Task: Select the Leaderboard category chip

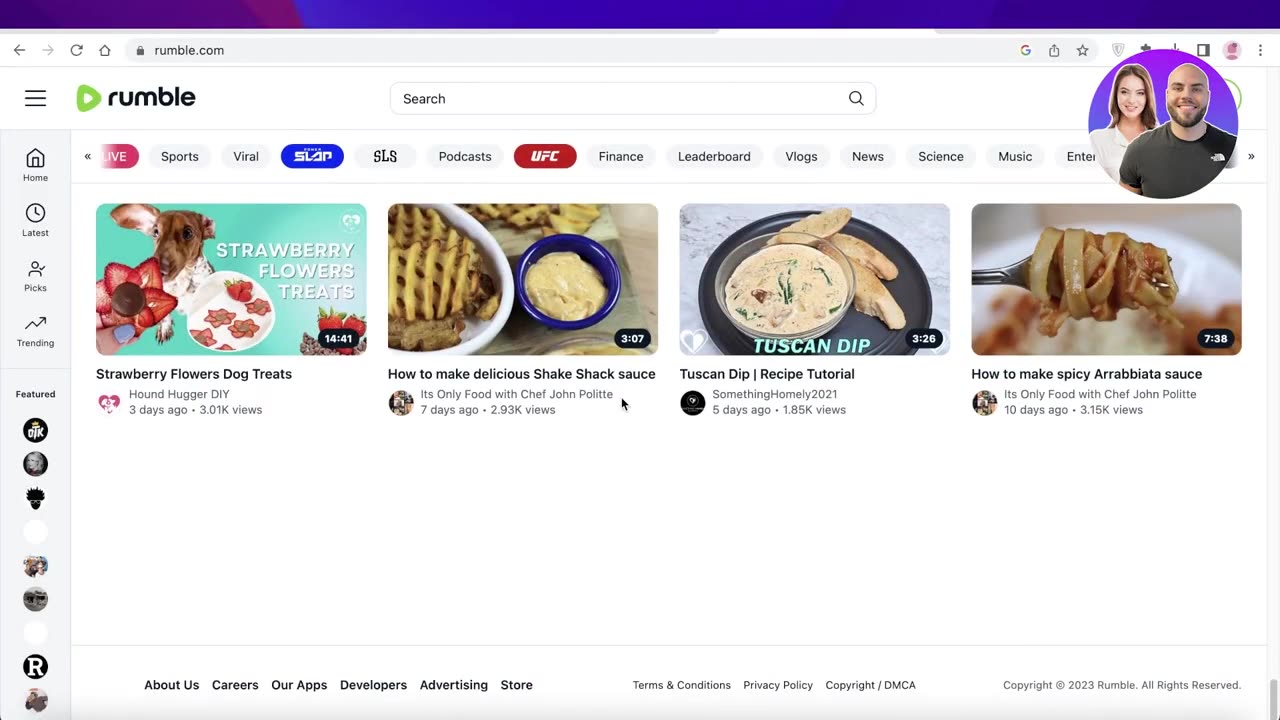Action: pyautogui.click(x=714, y=156)
